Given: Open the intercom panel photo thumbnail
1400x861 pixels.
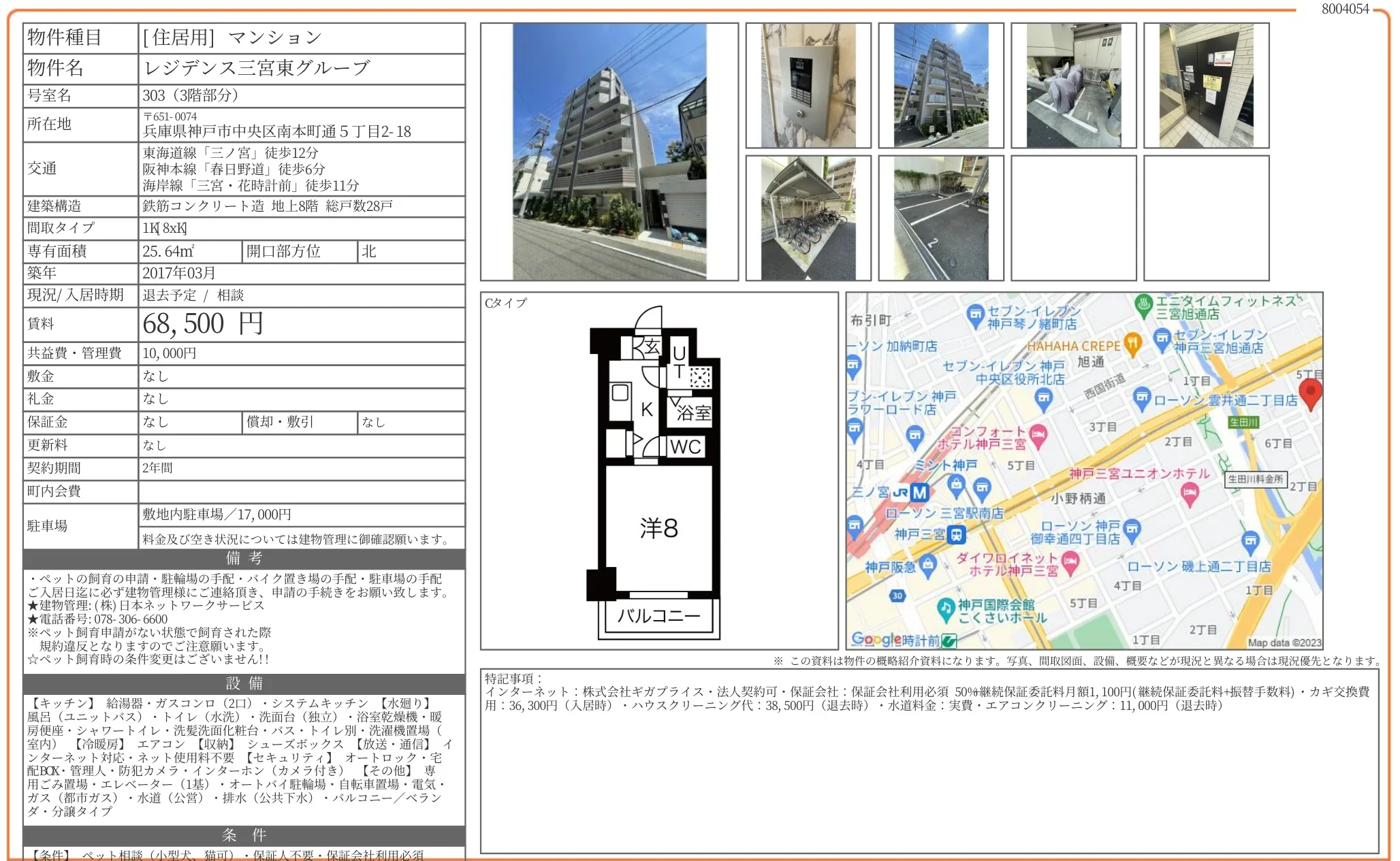Looking at the screenshot, I should pos(808,86).
